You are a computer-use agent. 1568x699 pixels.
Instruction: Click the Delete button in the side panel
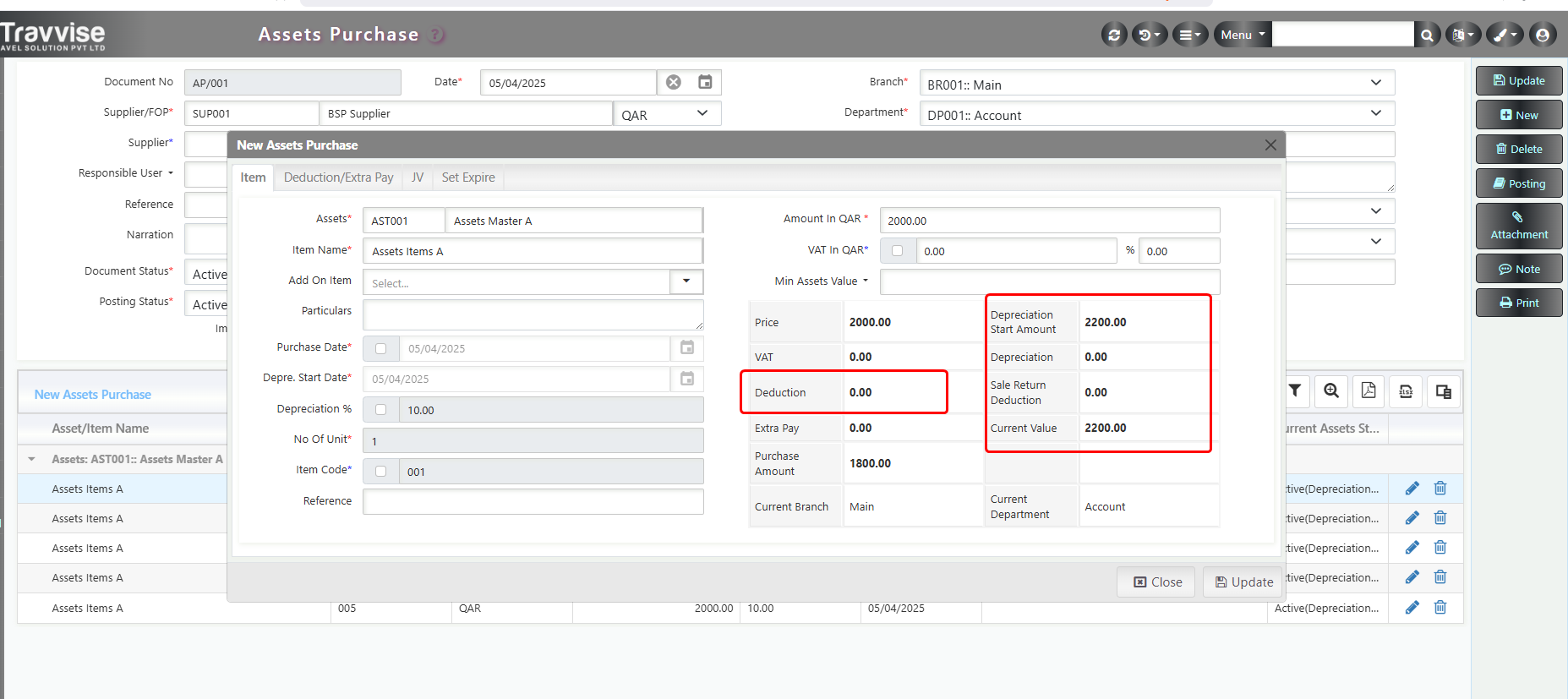click(1519, 149)
